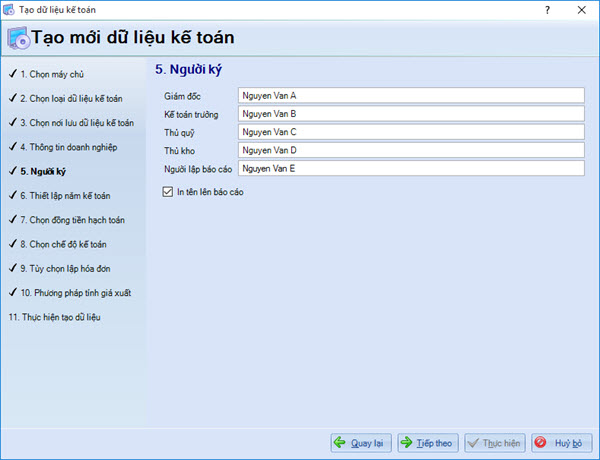
Task: Click the Người lập báo cáo field
Action: 410,168
